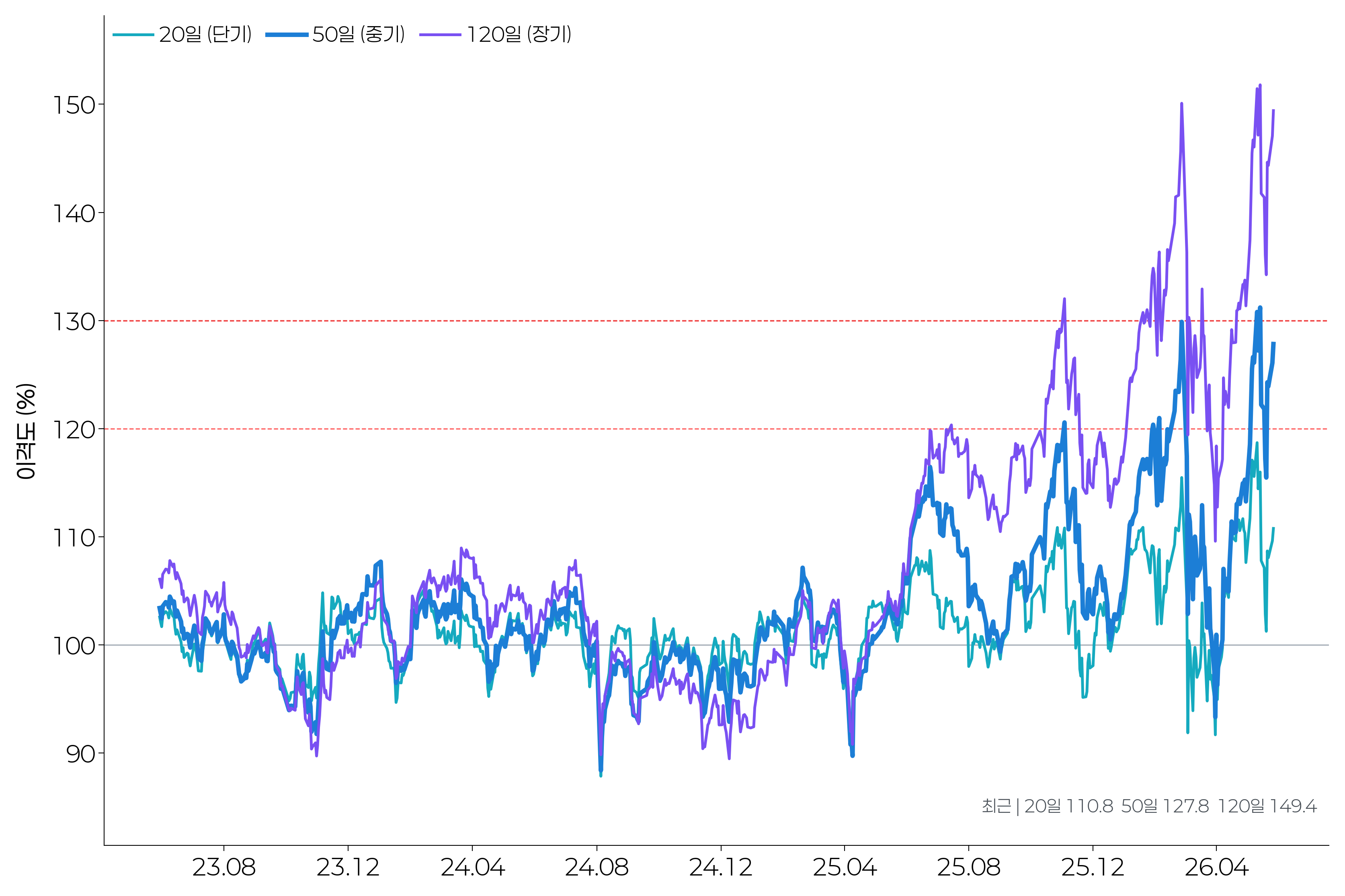The height and width of the screenshot is (896, 1345).
Task: Click the 23.08 x-axis date label
Action: 223,867
